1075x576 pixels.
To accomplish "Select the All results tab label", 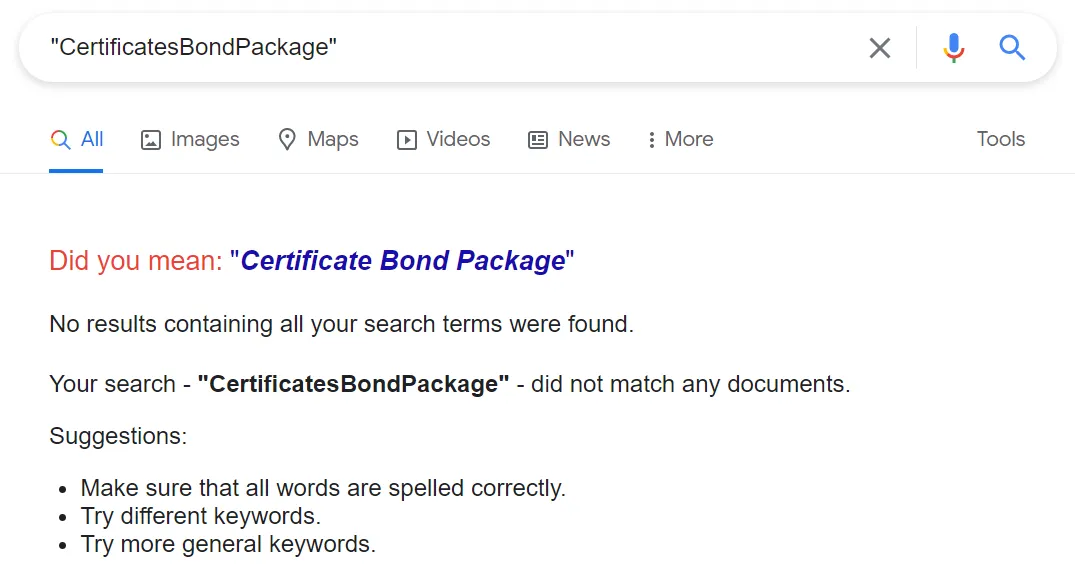I will pos(92,140).
